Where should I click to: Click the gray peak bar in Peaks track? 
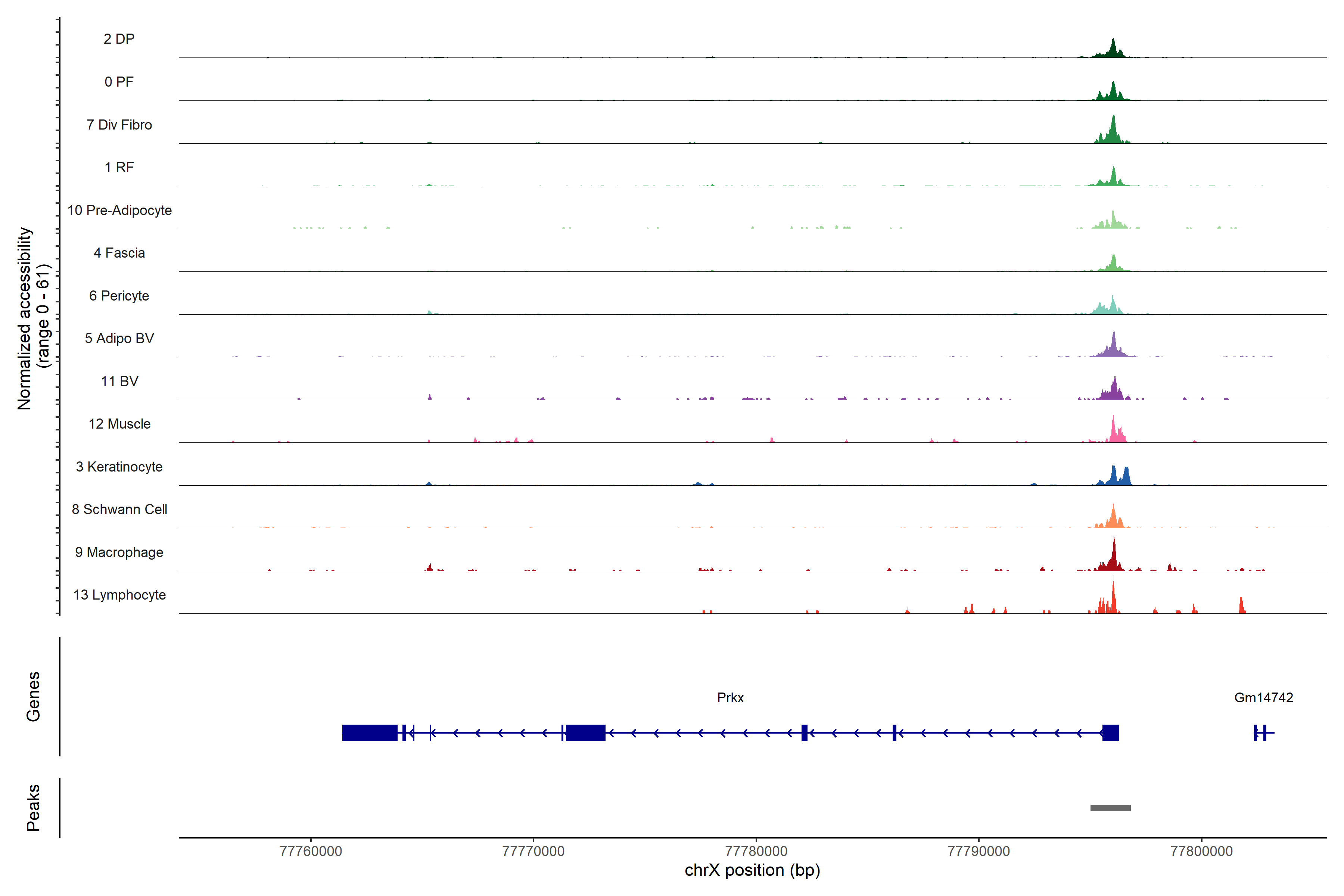point(1110,808)
